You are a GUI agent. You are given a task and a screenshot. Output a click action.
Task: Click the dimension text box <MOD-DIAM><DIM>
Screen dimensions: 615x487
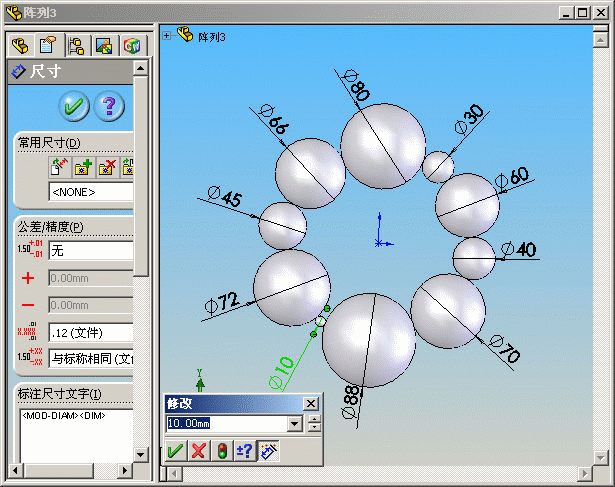pos(76,435)
